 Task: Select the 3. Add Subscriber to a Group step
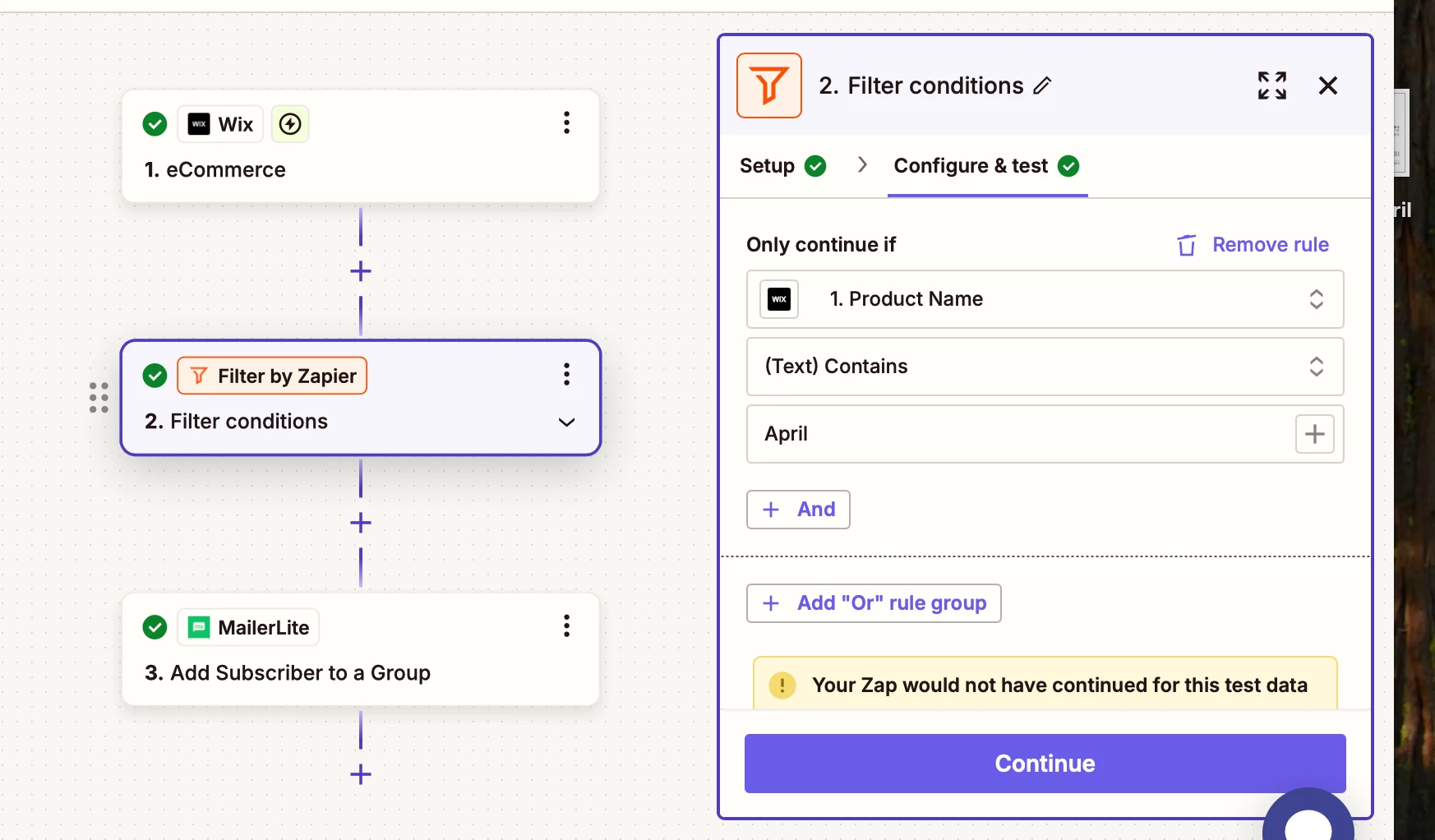click(x=361, y=650)
